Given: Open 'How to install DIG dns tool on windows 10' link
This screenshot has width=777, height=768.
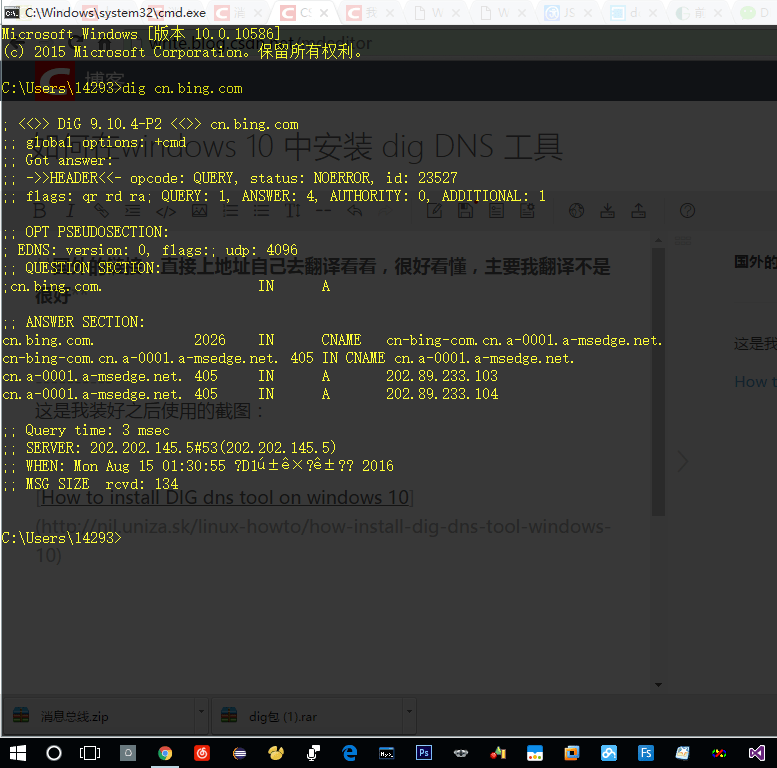Looking at the screenshot, I should (x=225, y=497).
